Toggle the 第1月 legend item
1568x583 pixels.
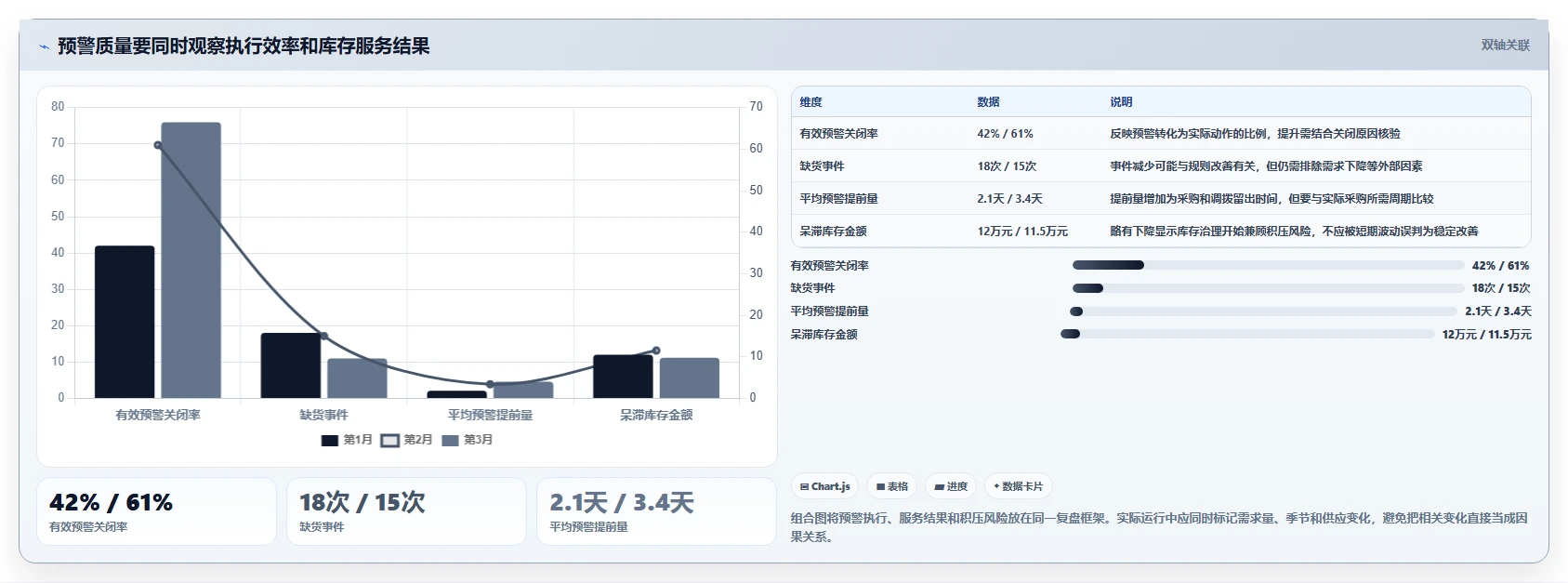click(347, 440)
